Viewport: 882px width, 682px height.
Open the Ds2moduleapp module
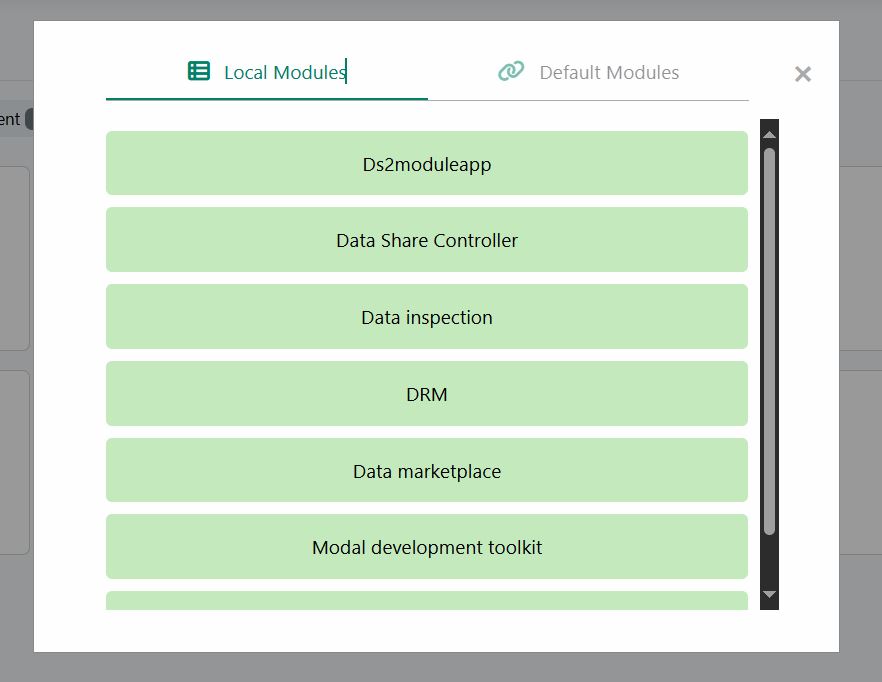(x=427, y=163)
